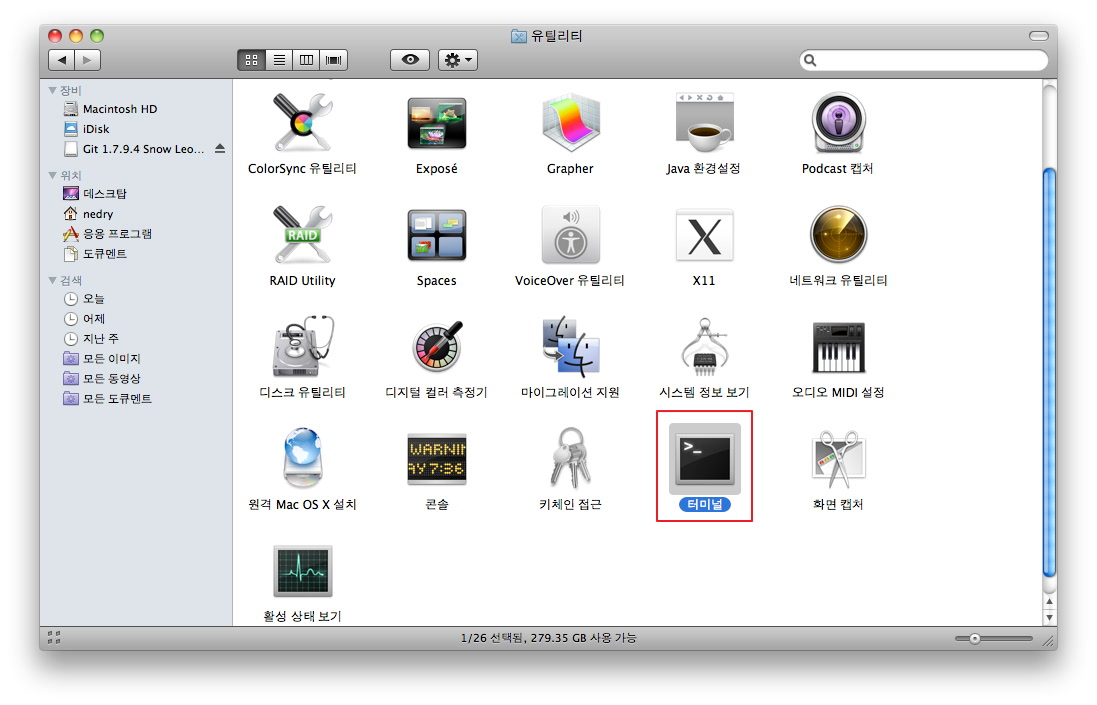Open the 키체인 접근 keys icon
Image resolution: width=1097 pixels, height=705 pixels.
click(570, 460)
